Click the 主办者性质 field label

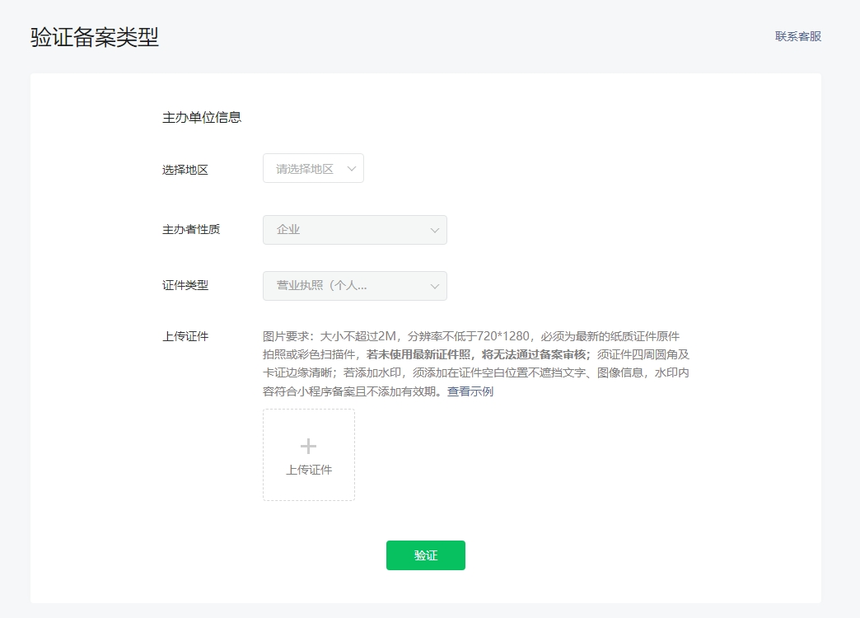(191, 230)
